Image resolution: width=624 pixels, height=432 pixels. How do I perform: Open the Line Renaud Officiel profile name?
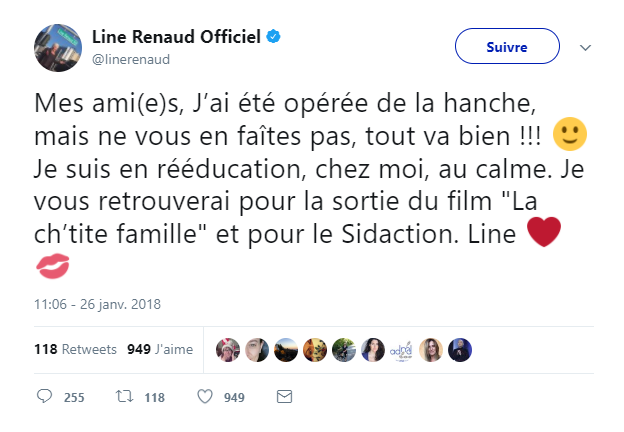coord(175,37)
